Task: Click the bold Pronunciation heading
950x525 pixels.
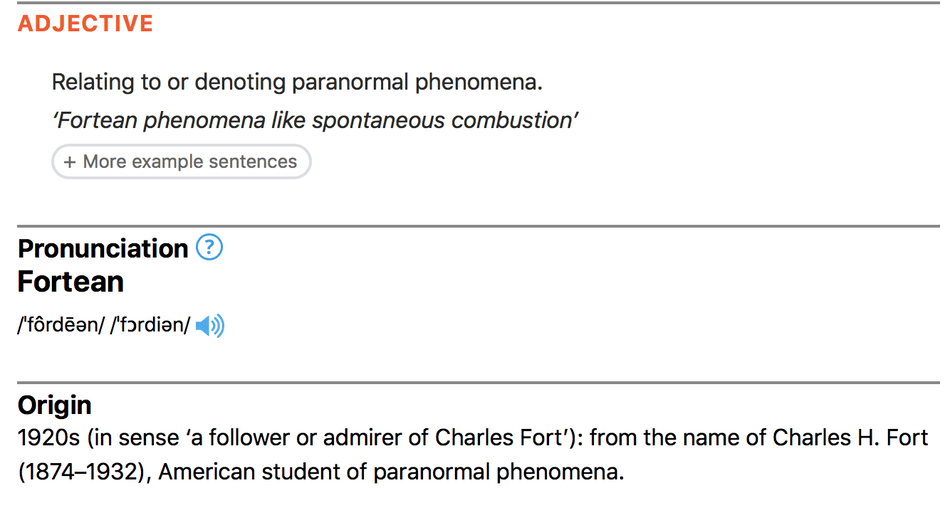Action: click(x=103, y=248)
